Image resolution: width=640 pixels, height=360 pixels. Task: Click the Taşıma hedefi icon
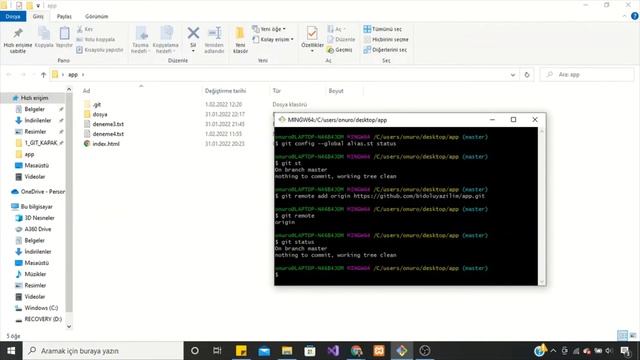(140, 33)
